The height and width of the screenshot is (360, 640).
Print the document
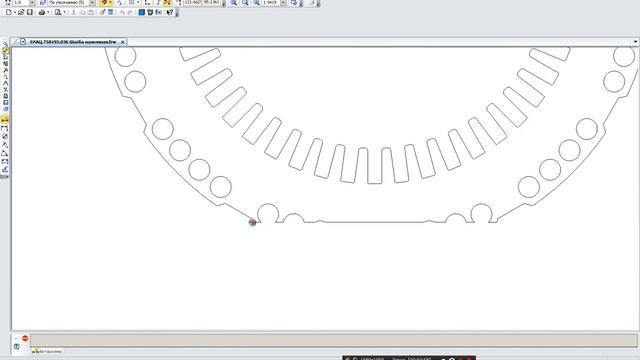click(42, 12)
